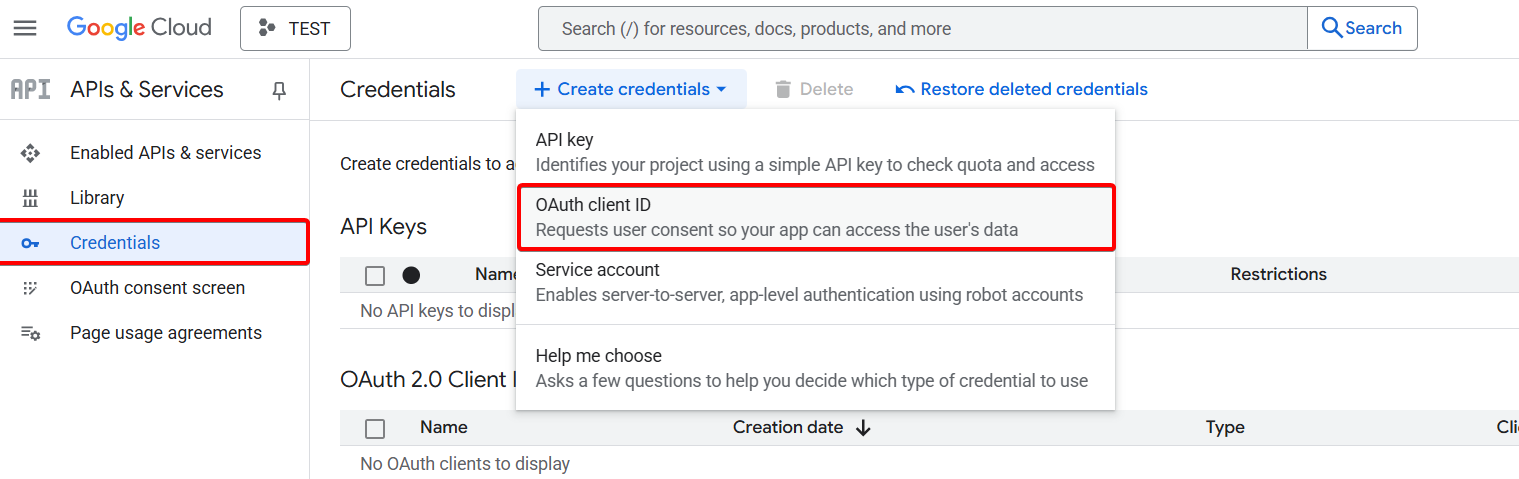Sort by Creation date column

tap(802, 427)
